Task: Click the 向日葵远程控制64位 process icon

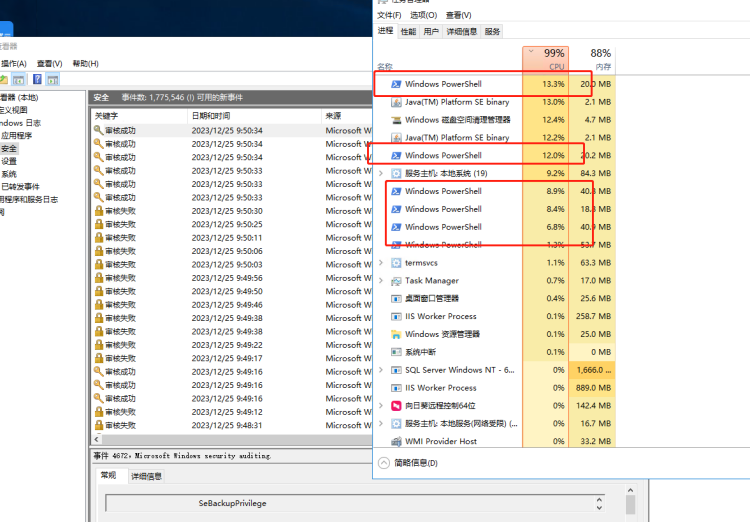Action: 396,406
